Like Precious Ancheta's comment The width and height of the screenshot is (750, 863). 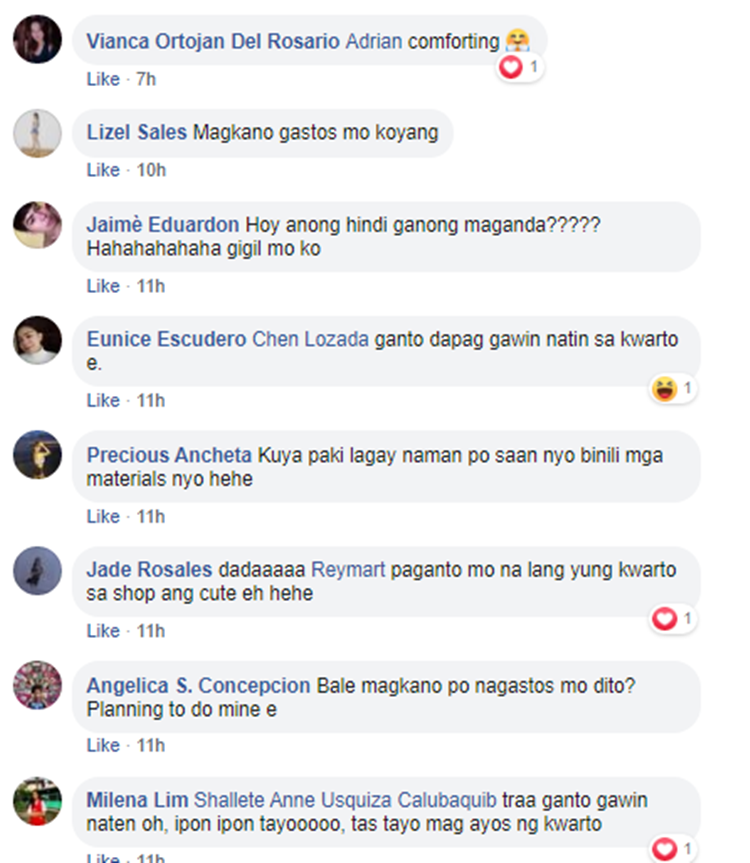coord(103,516)
